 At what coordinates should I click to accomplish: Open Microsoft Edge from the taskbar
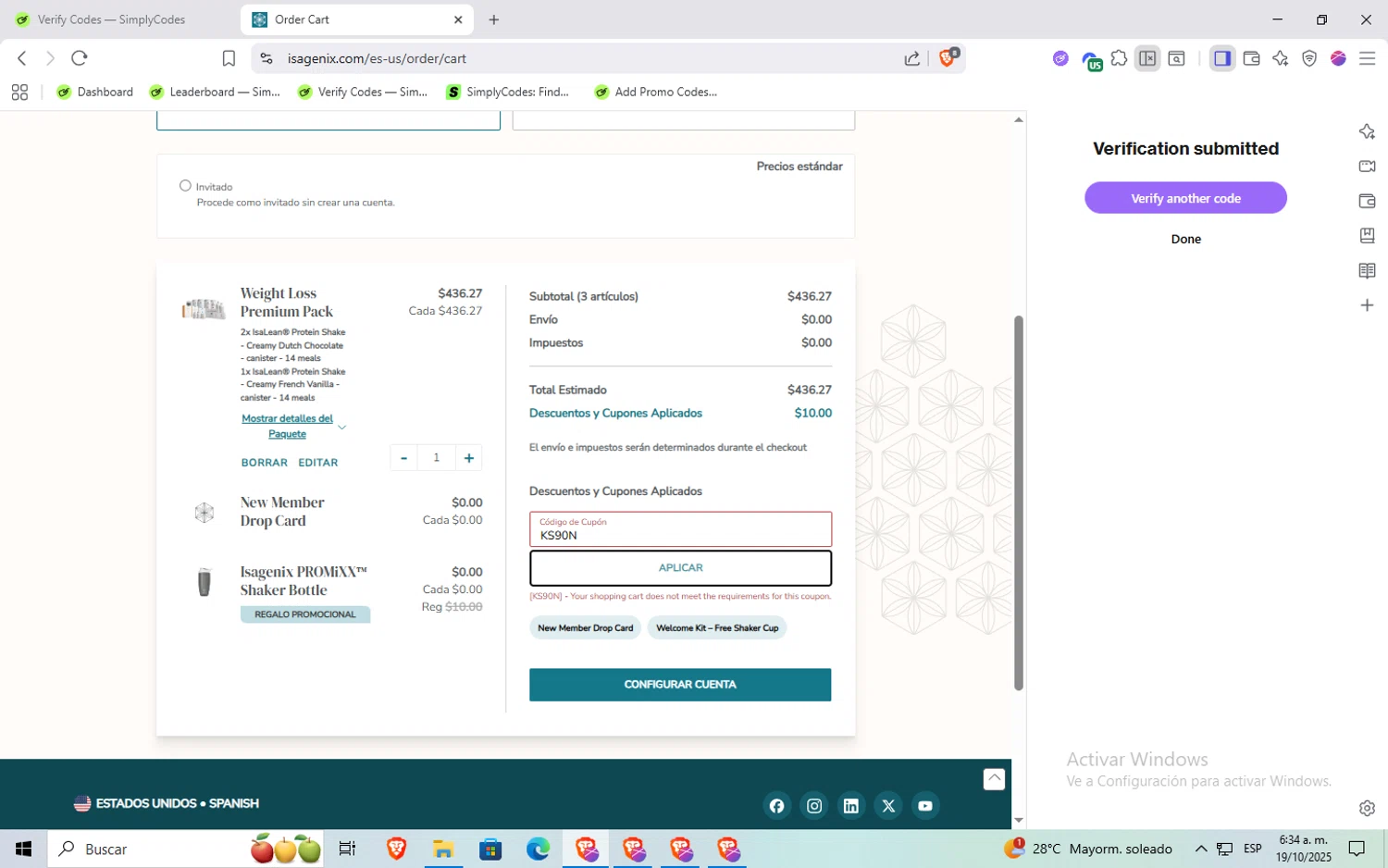[x=538, y=849]
